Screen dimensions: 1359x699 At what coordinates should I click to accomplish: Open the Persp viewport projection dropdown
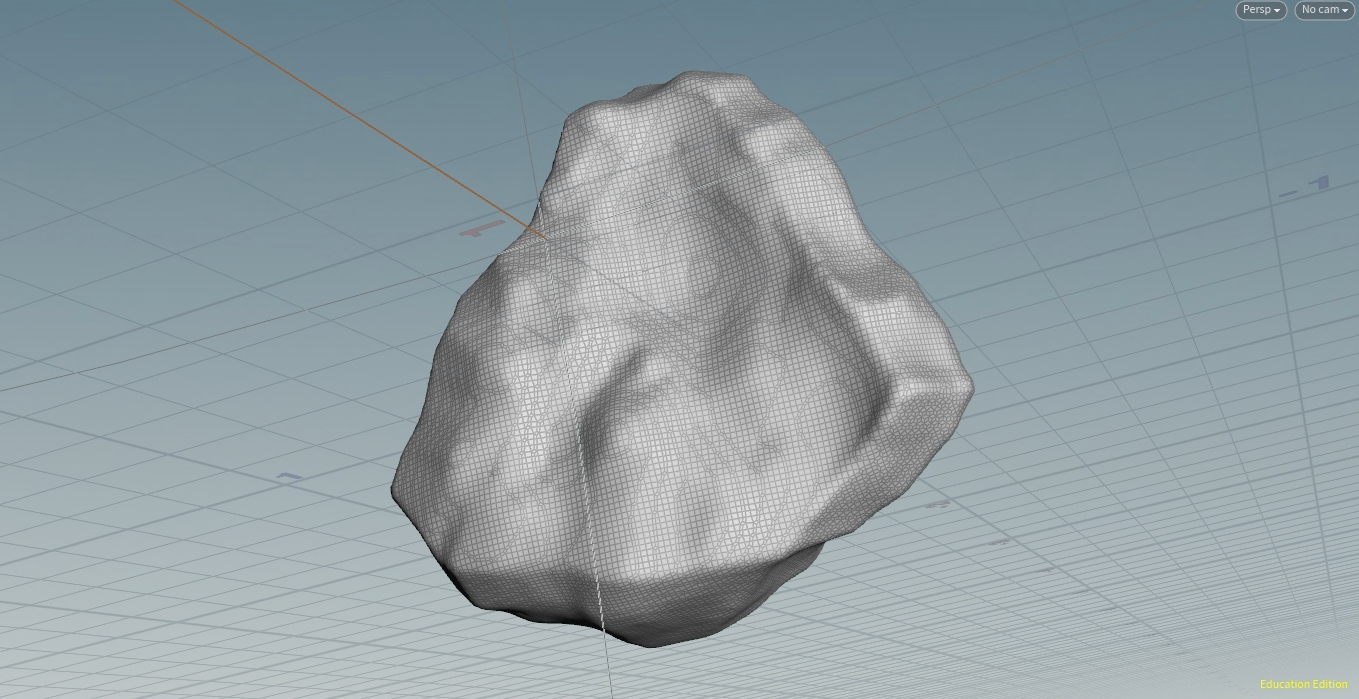(1260, 10)
